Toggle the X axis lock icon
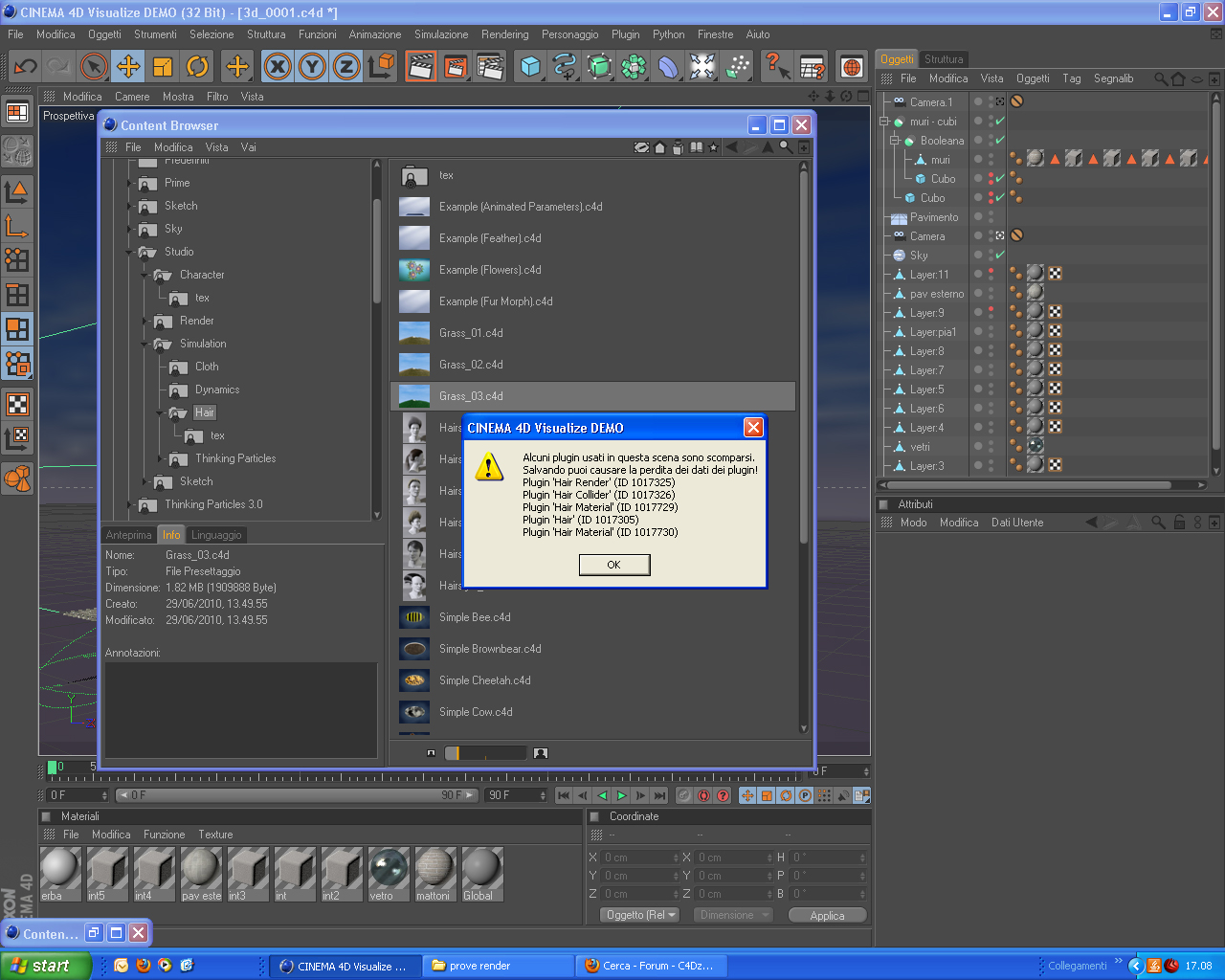The image size is (1225, 980). pyautogui.click(x=278, y=66)
